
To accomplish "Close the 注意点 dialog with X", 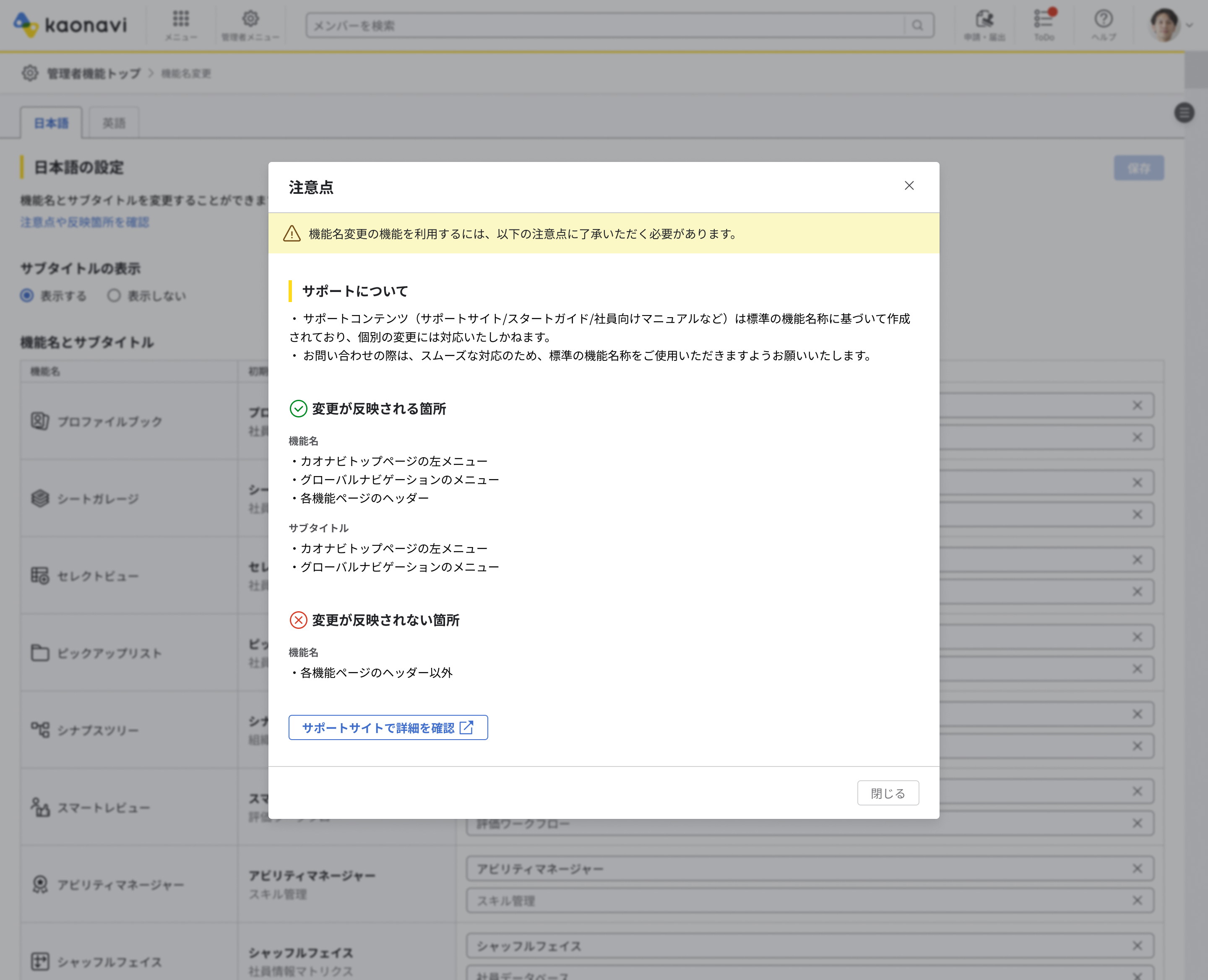I will click(x=909, y=186).
